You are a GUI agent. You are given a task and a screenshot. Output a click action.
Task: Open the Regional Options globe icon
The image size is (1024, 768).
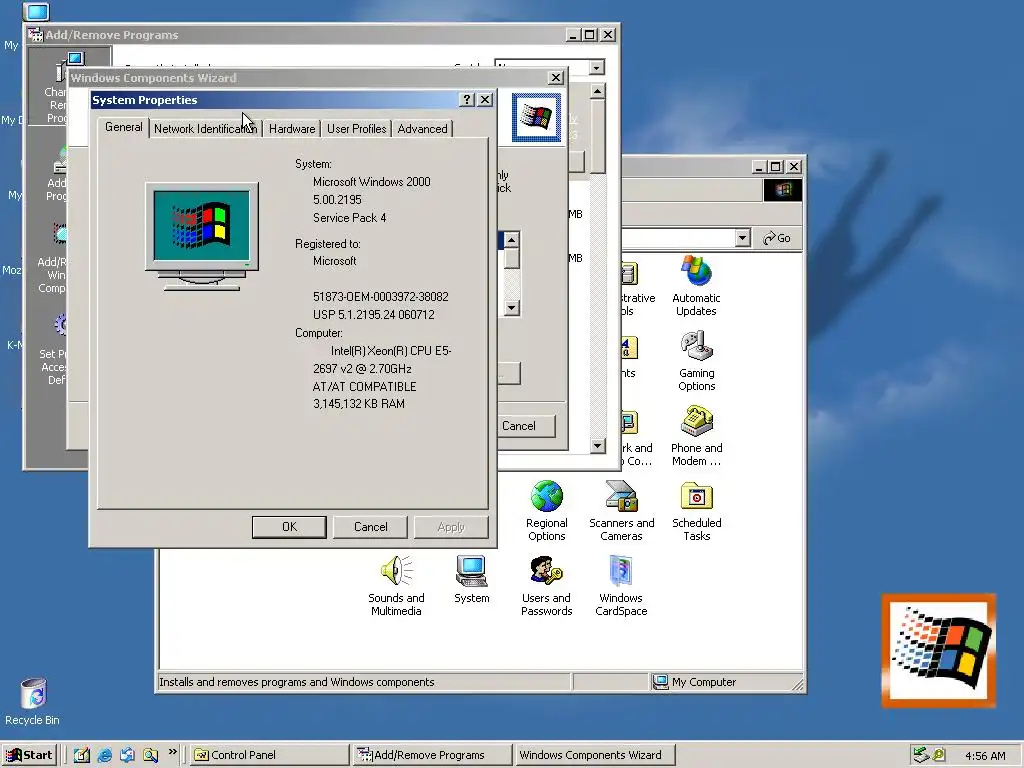click(547, 511)
